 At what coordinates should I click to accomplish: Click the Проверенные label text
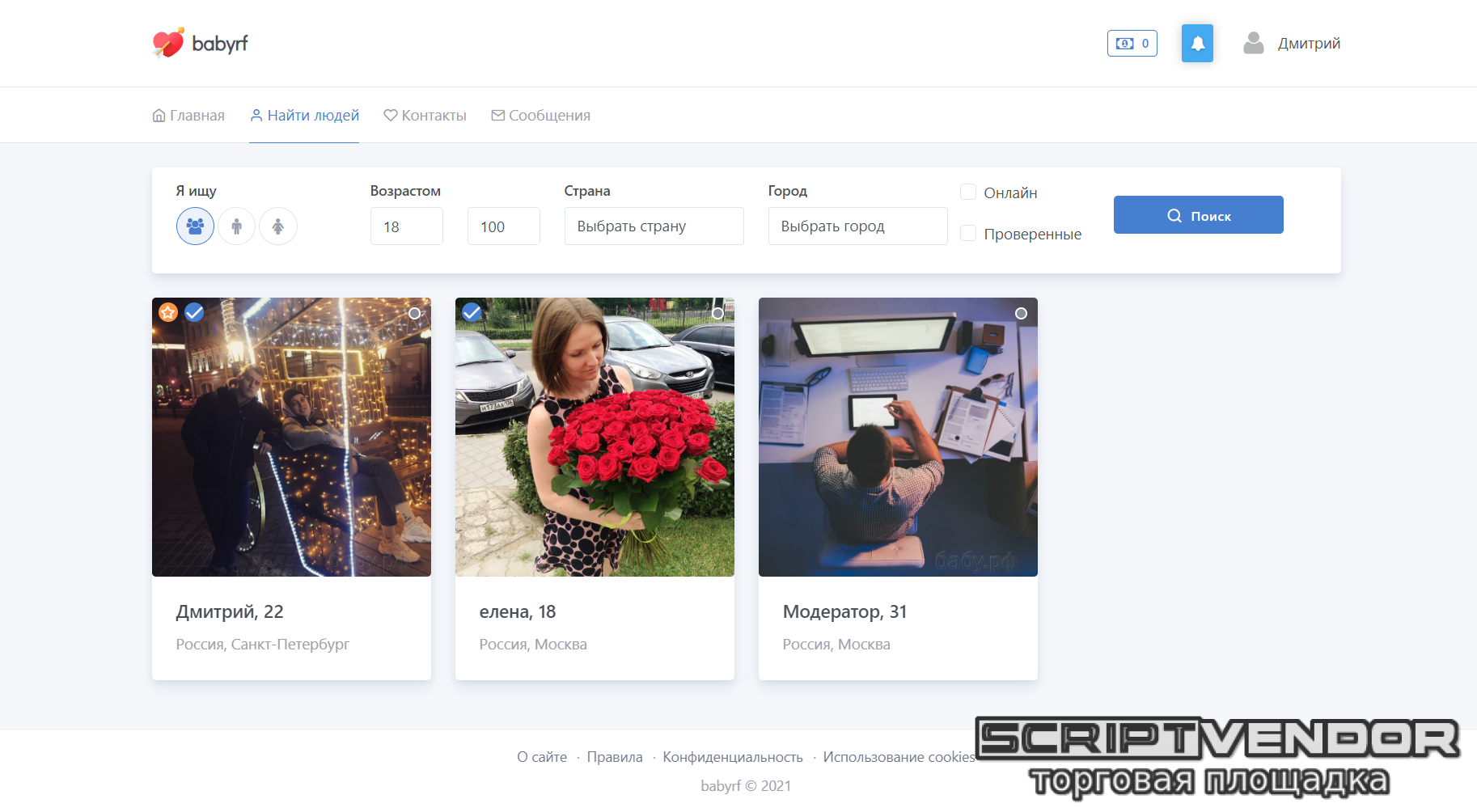[x=1032, y=234]
